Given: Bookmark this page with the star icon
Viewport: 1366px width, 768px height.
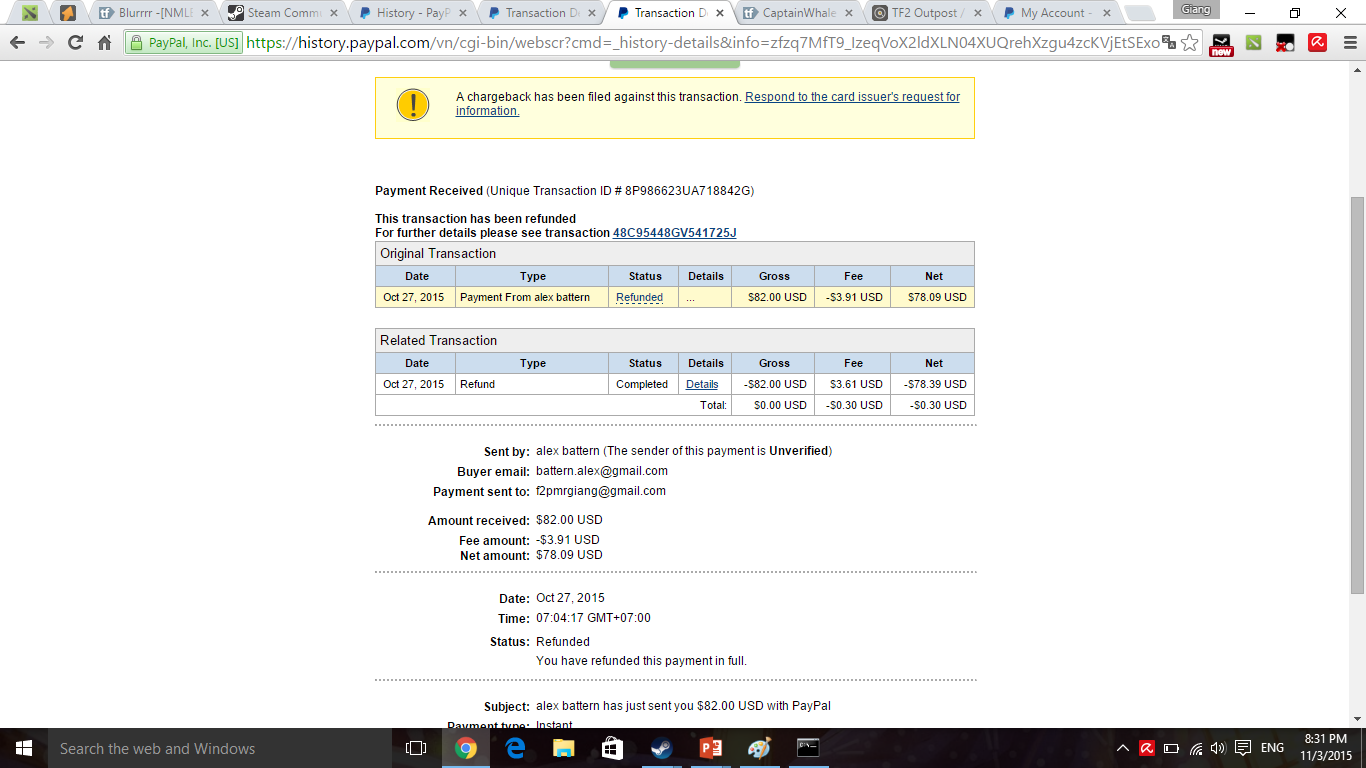Looking at the screenshot, I should 1189,43.
